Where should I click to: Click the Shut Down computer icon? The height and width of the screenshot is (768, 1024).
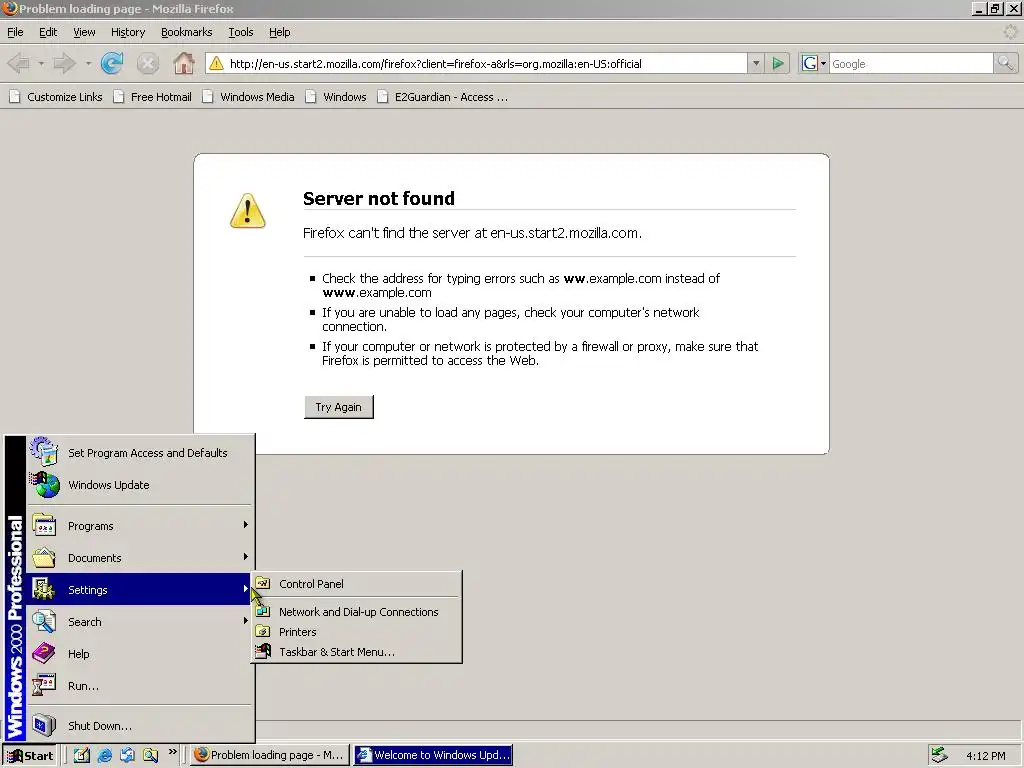point(44,726)
